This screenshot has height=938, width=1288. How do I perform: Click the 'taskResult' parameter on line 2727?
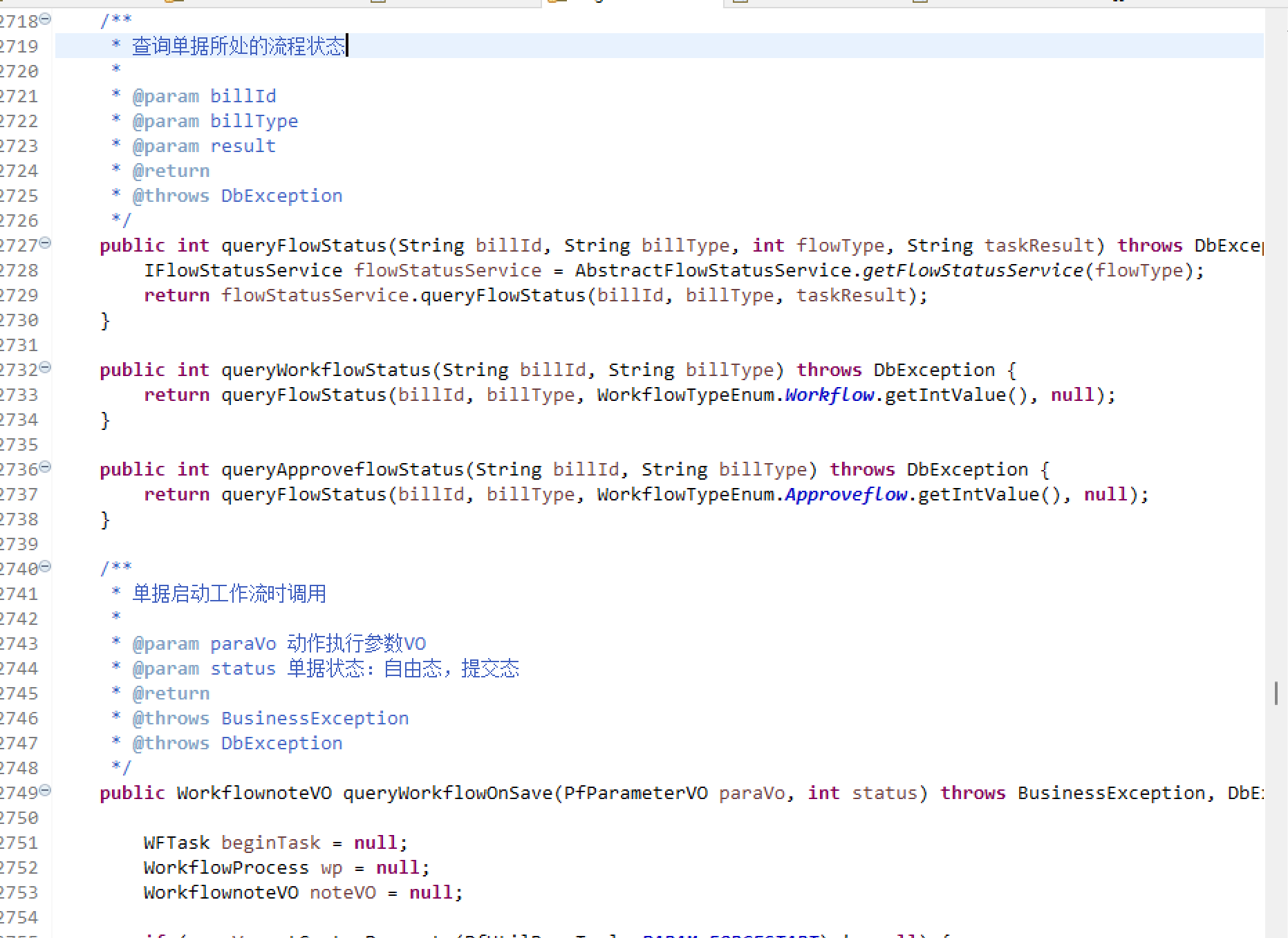point(1039,245)
